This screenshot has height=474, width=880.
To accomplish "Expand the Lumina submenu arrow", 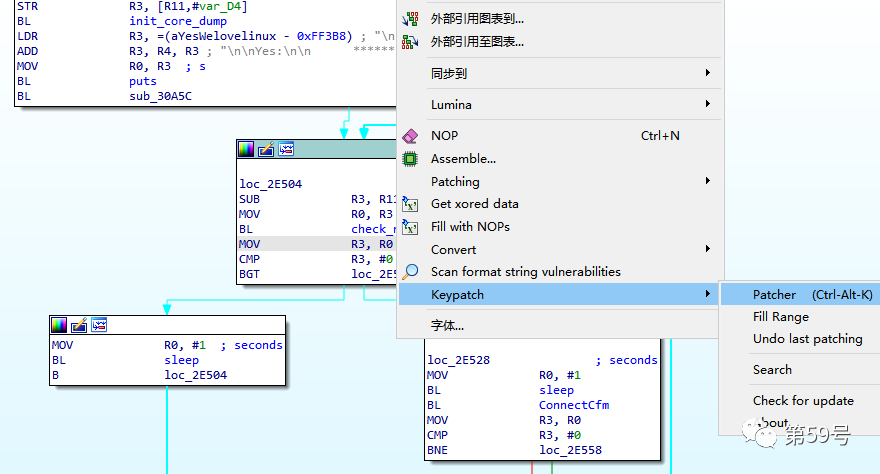I will pyautogui.click(x=708, y=104).
